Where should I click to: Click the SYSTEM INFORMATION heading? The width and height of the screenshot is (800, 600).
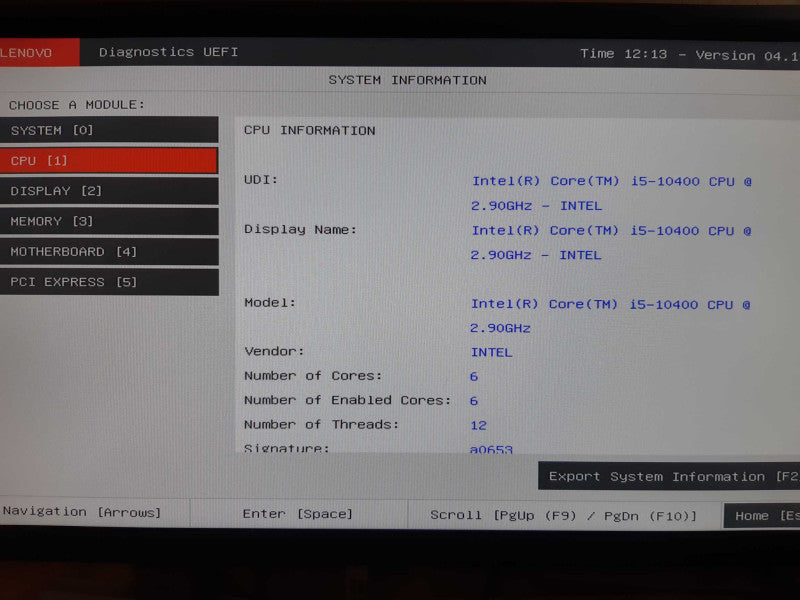[407, 80]
